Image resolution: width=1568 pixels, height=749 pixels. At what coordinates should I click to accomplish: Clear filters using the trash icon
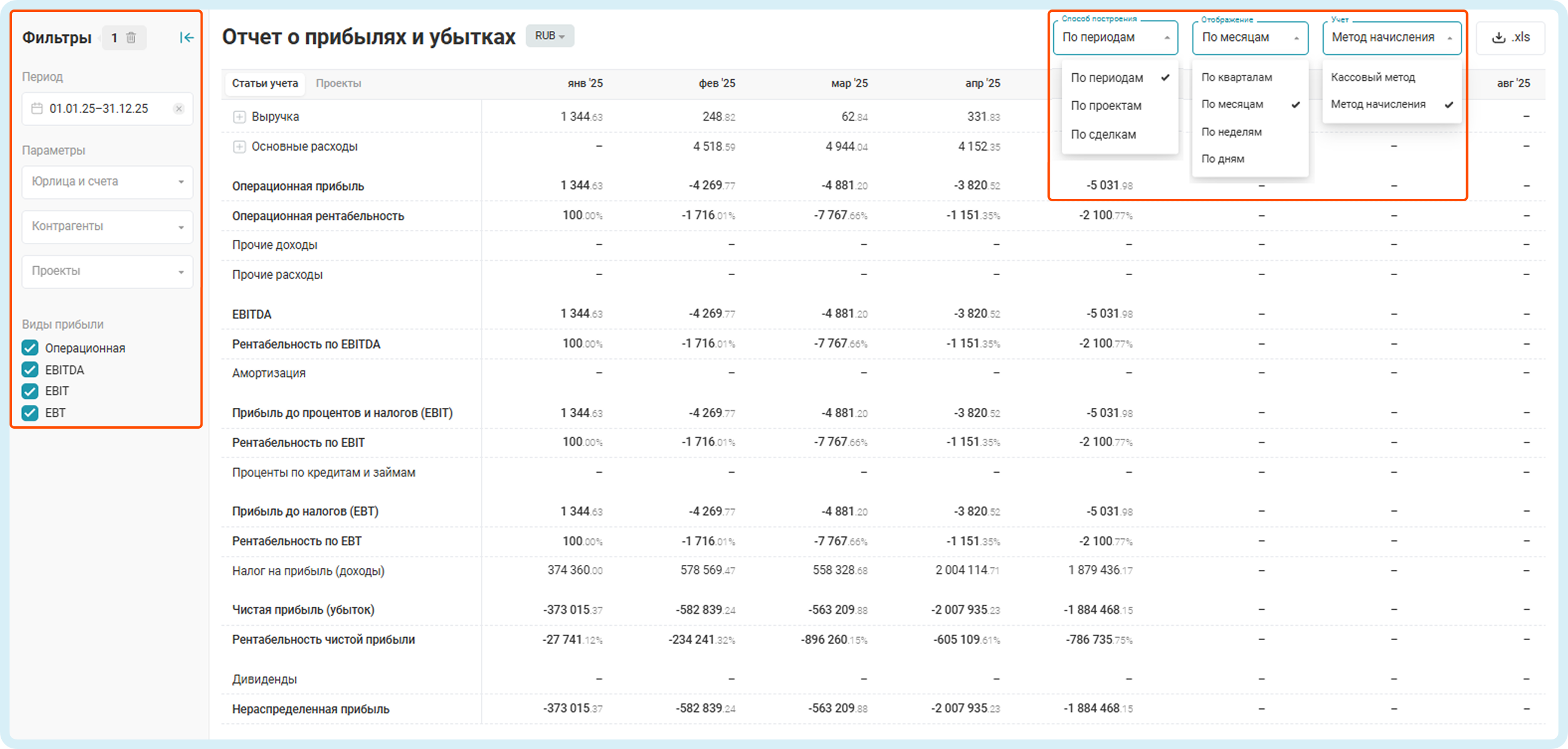pyautogui.click(x=131, y=38)
